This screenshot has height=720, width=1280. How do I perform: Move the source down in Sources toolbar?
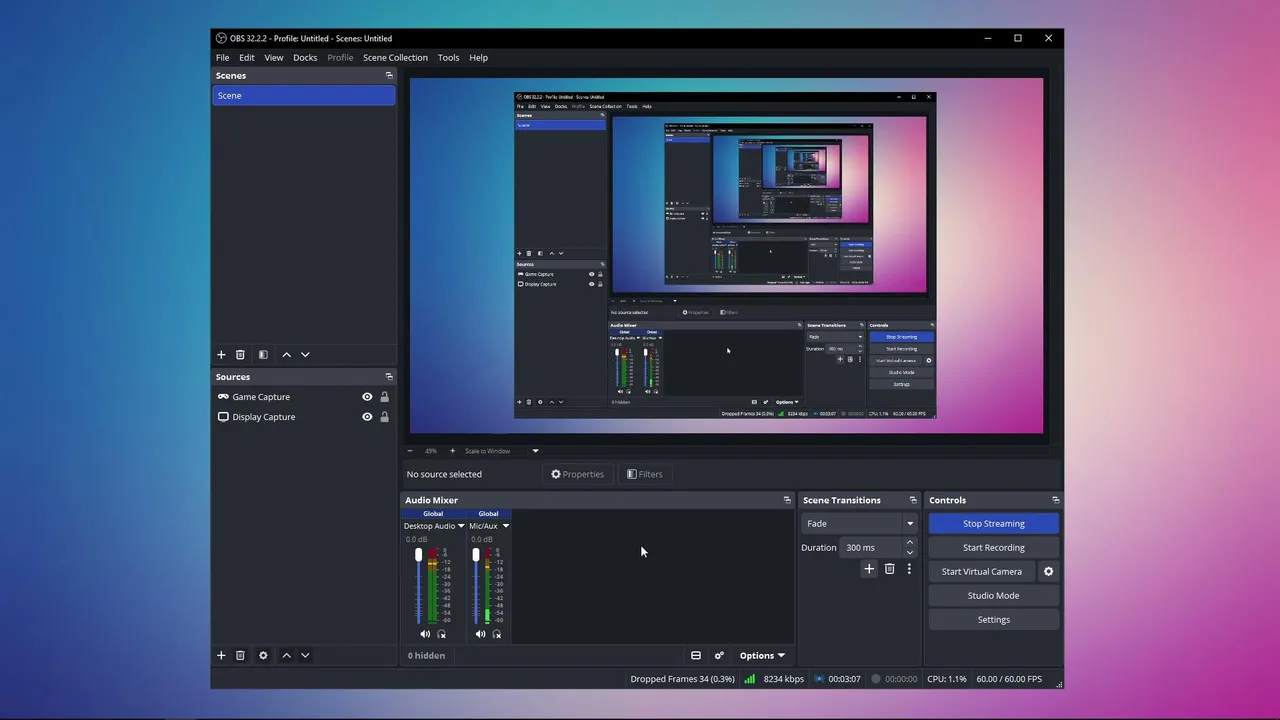[305, 655]
